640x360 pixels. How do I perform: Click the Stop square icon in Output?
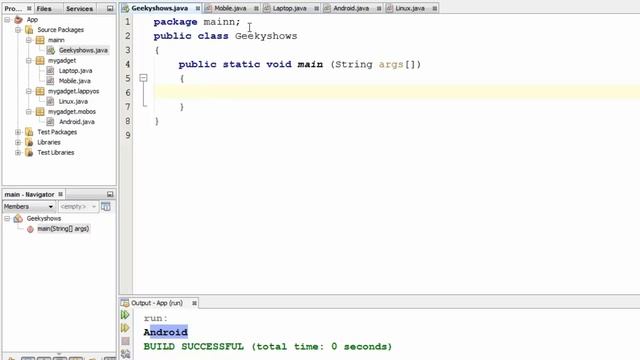[125, 341]
